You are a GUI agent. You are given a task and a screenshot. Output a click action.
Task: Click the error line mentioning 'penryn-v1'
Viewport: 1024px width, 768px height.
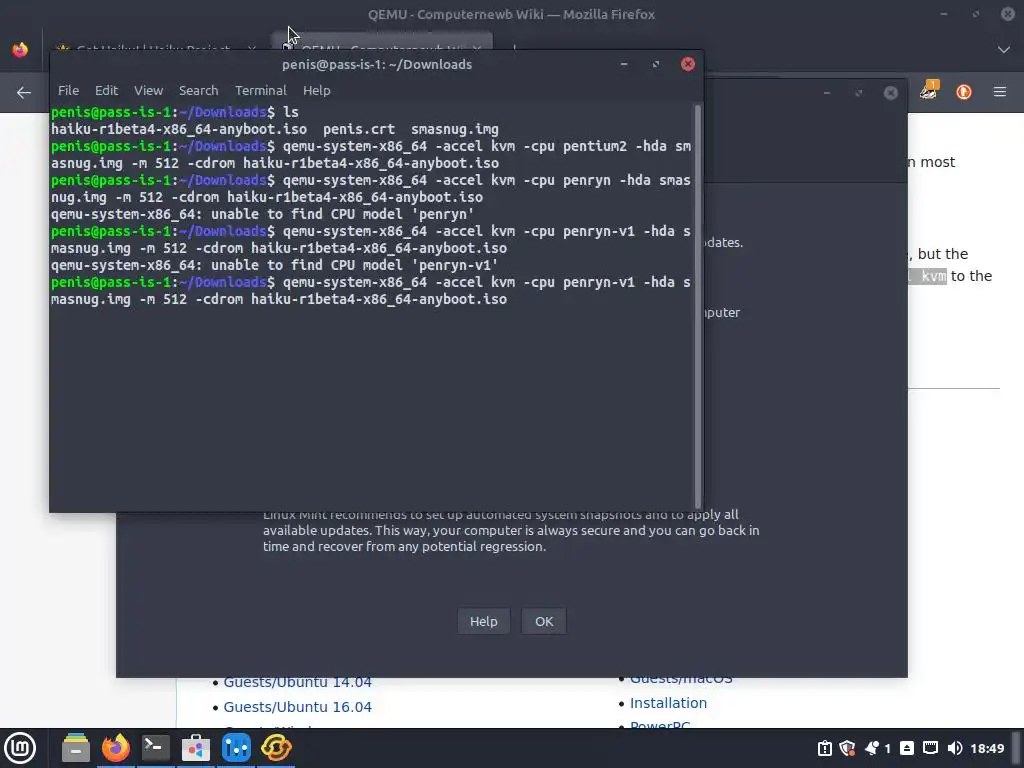[274, 265]
